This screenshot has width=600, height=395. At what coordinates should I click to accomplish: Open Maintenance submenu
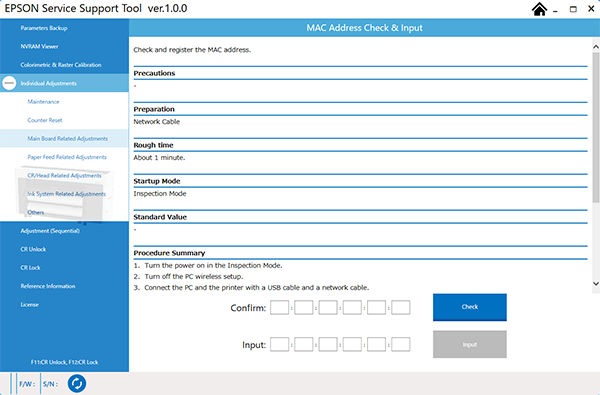click(x=43, y=102)
